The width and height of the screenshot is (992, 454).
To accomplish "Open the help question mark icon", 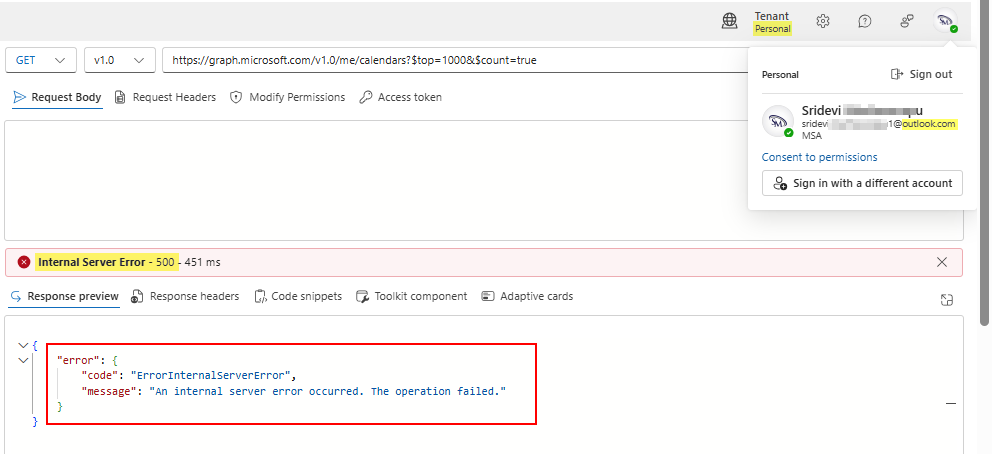I will [865, 21].
